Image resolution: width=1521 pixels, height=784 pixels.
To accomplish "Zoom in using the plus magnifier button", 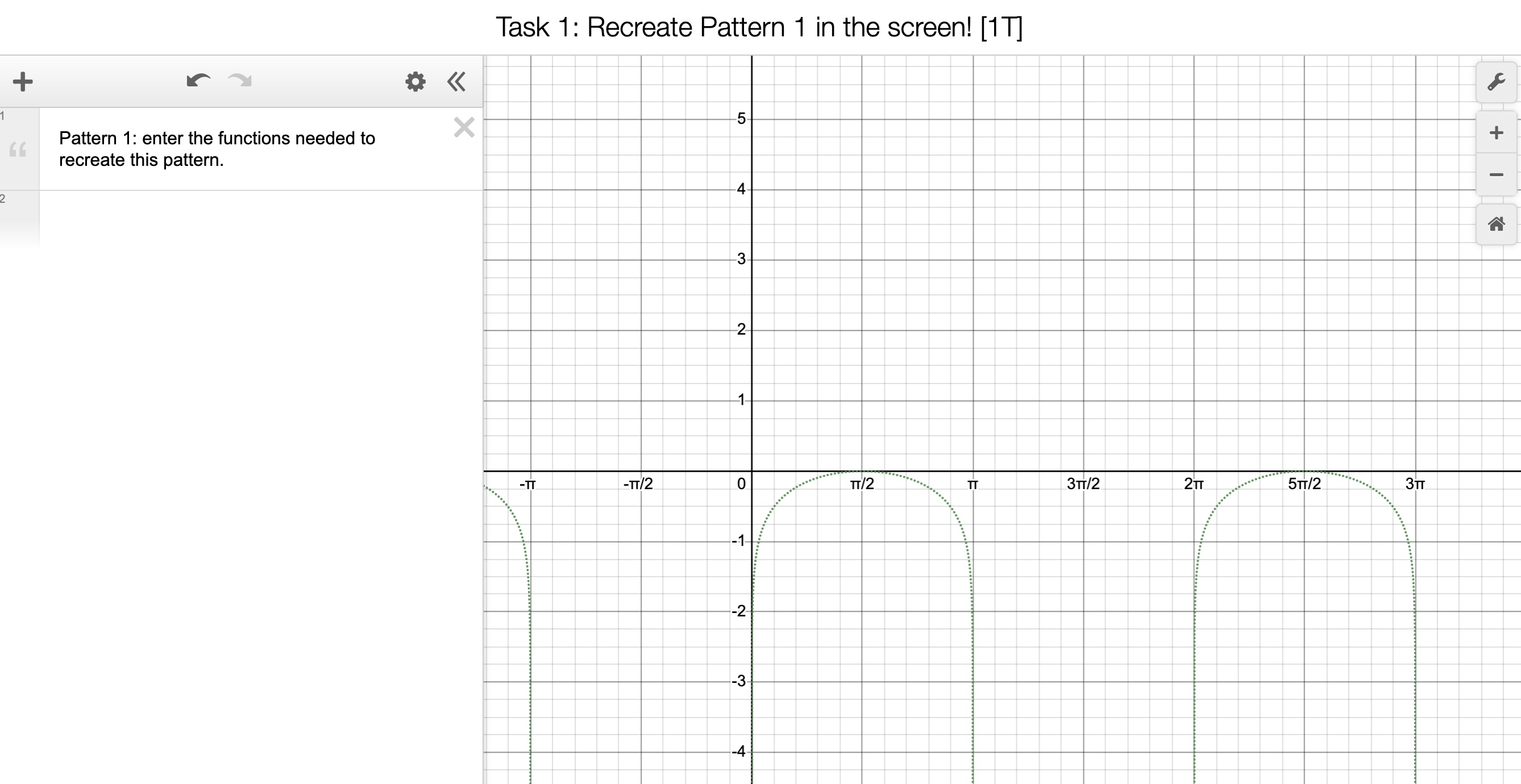I will (x=1495, y=133).
